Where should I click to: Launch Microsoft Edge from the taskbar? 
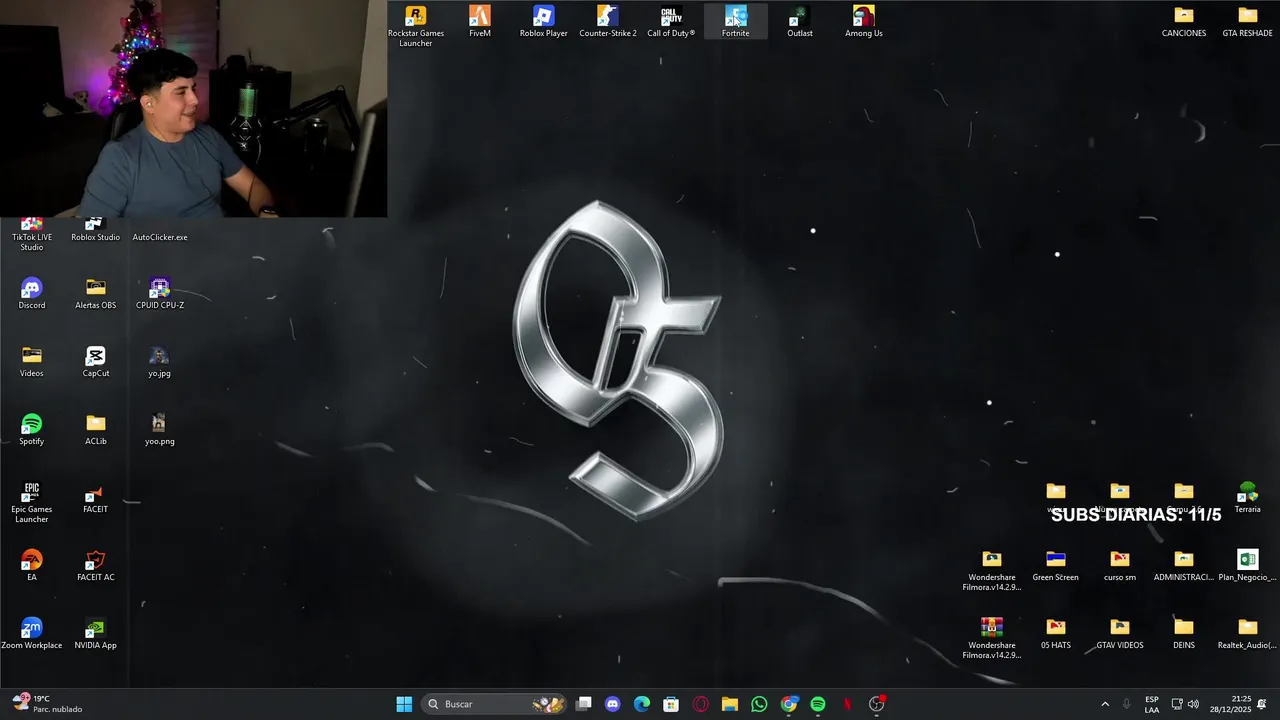click(642, 704)
